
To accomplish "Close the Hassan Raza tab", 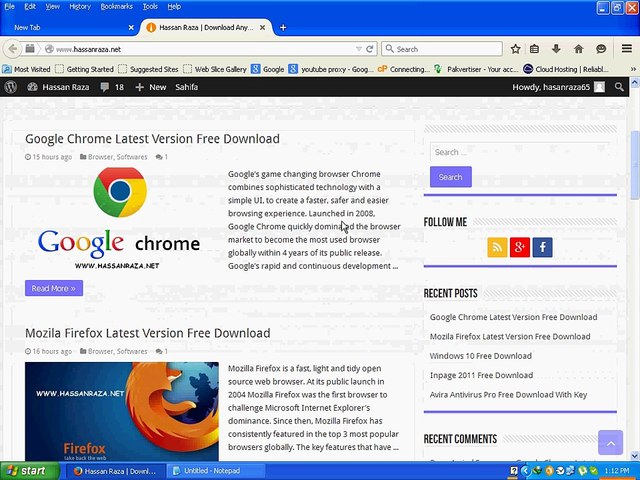I will 262,28.
